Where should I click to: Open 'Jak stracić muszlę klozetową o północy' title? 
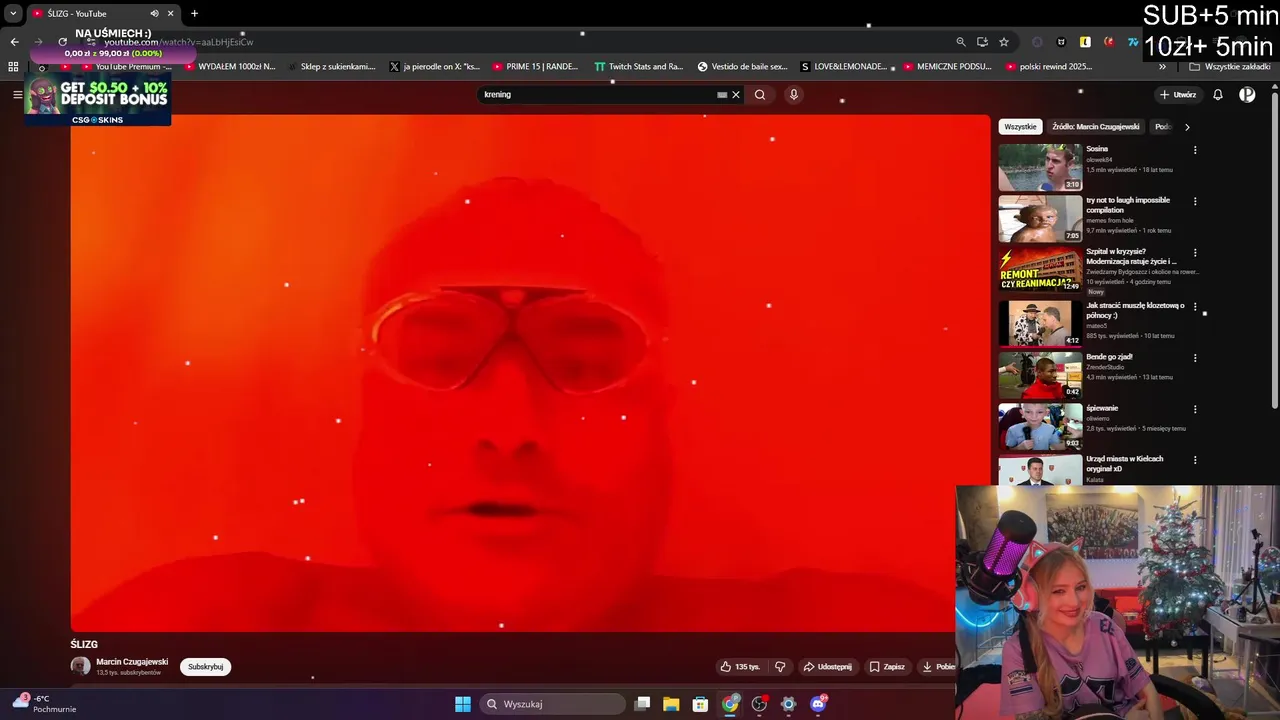click(x=1135, y=310)
